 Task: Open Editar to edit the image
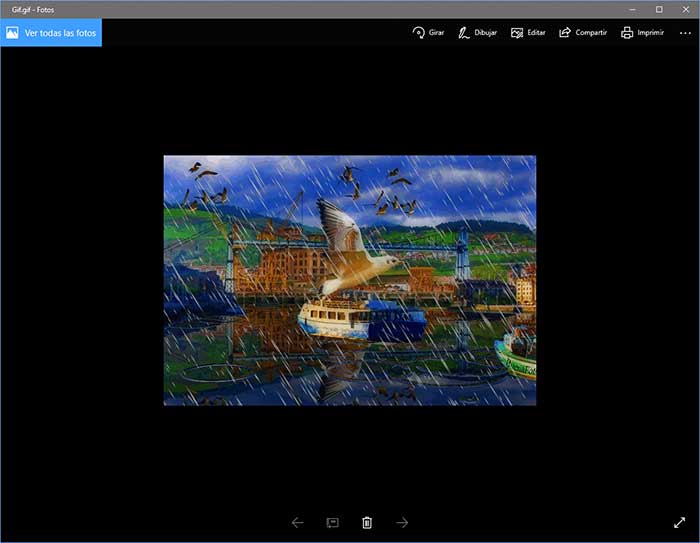(528, 33)
